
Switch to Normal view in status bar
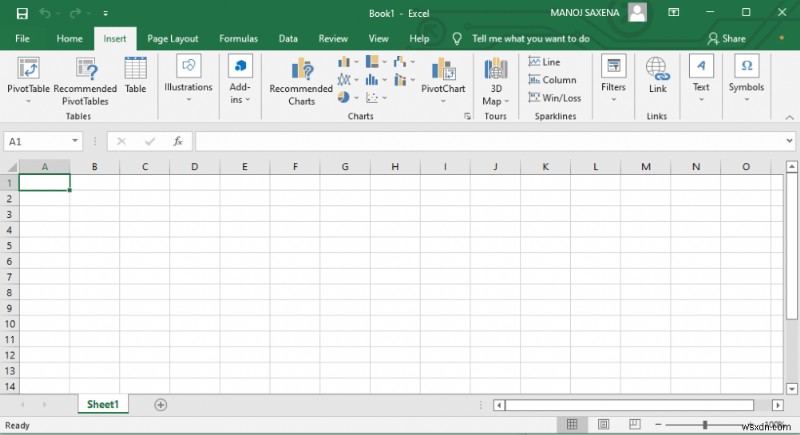(x=571, y=425)
